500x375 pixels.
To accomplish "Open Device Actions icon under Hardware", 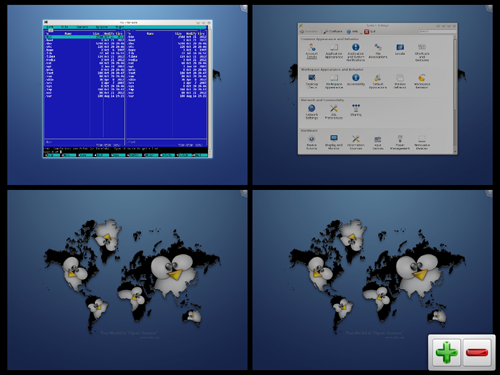I will pos(312,142).
